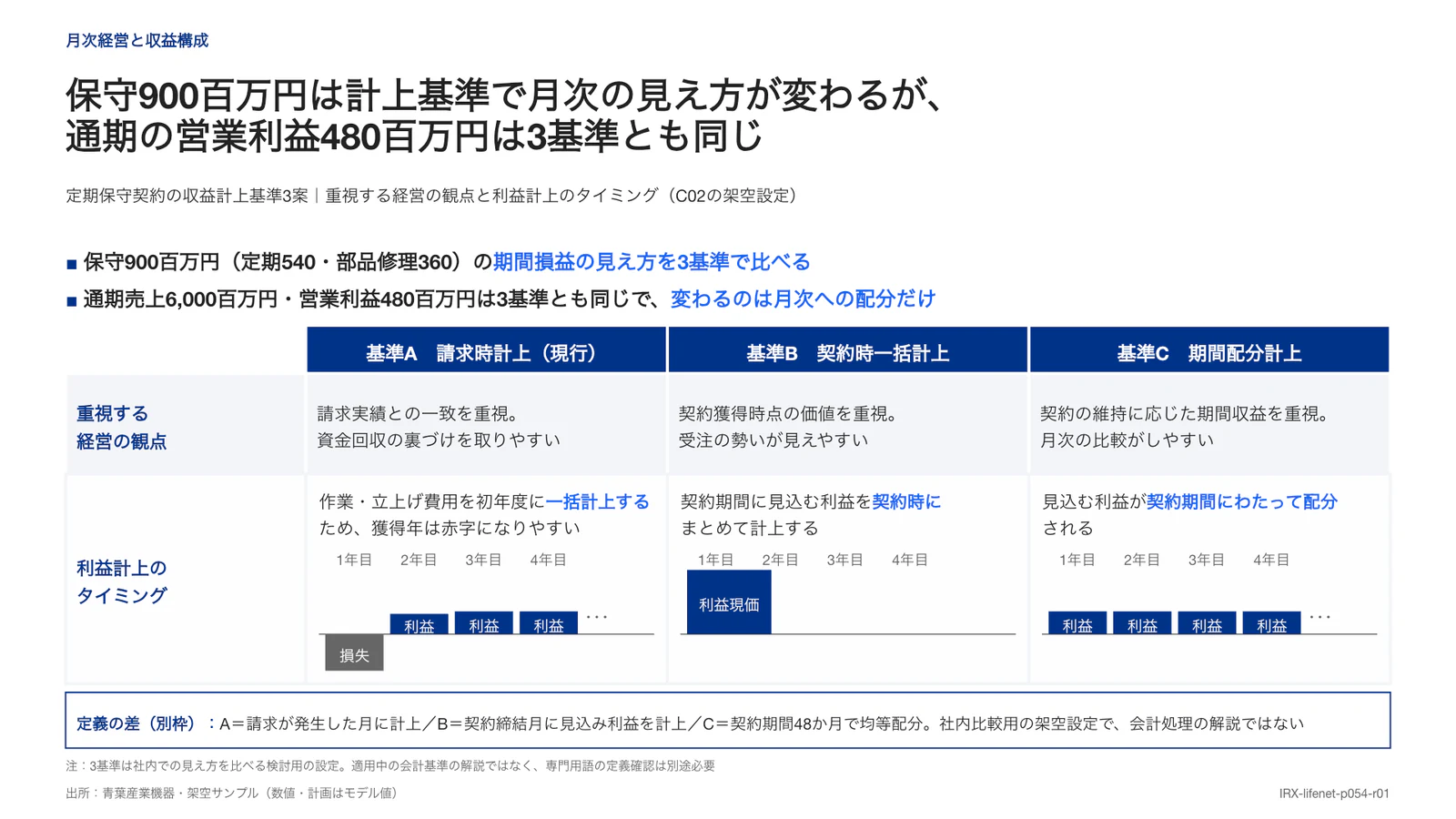Click the bullet text 保守900百万円（定期540・部品修理360）の

[288, 262]
